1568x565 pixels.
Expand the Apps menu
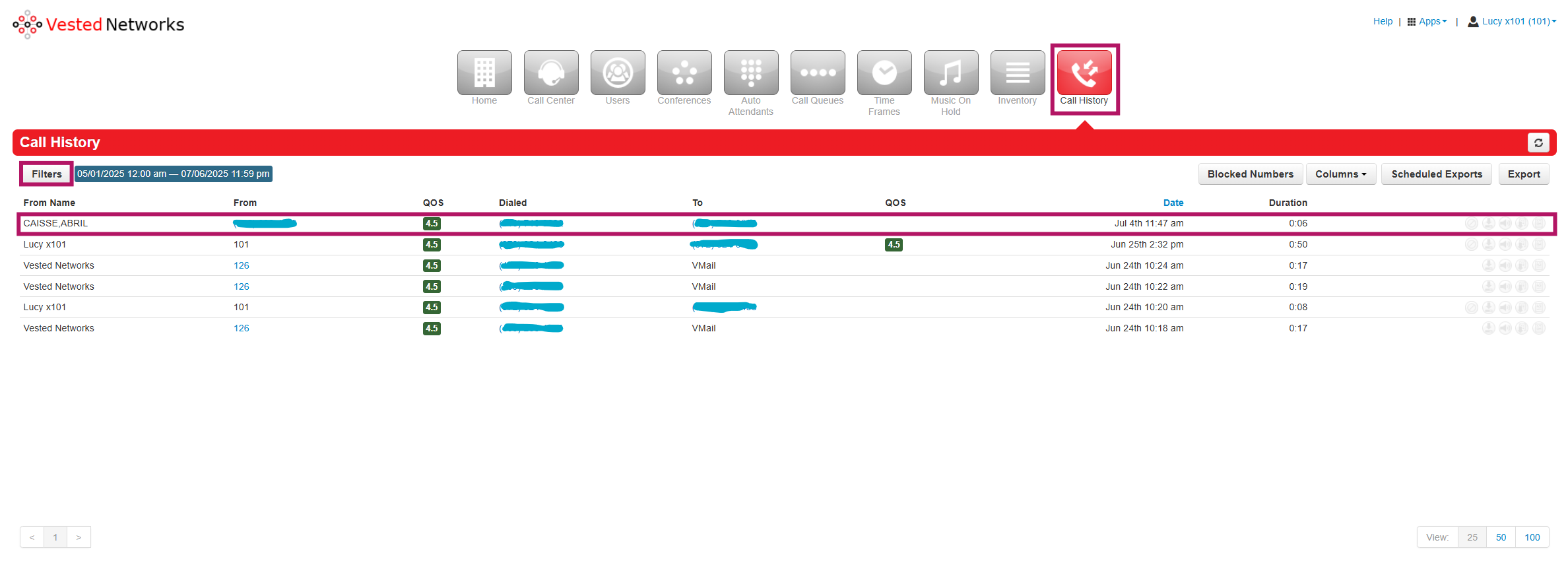point(1426,22)
